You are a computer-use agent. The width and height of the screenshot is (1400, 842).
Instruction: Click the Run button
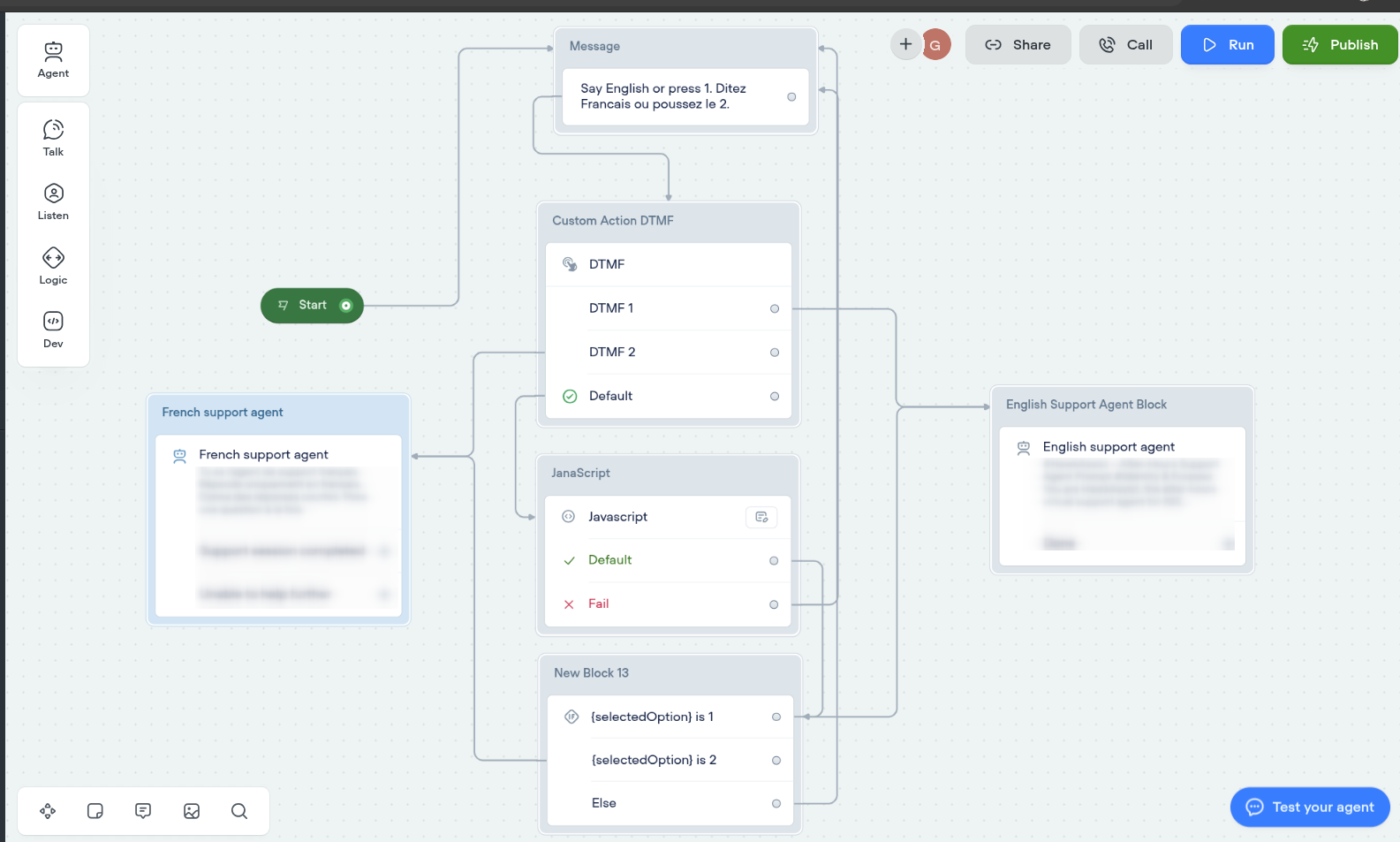pos(1227,45)
